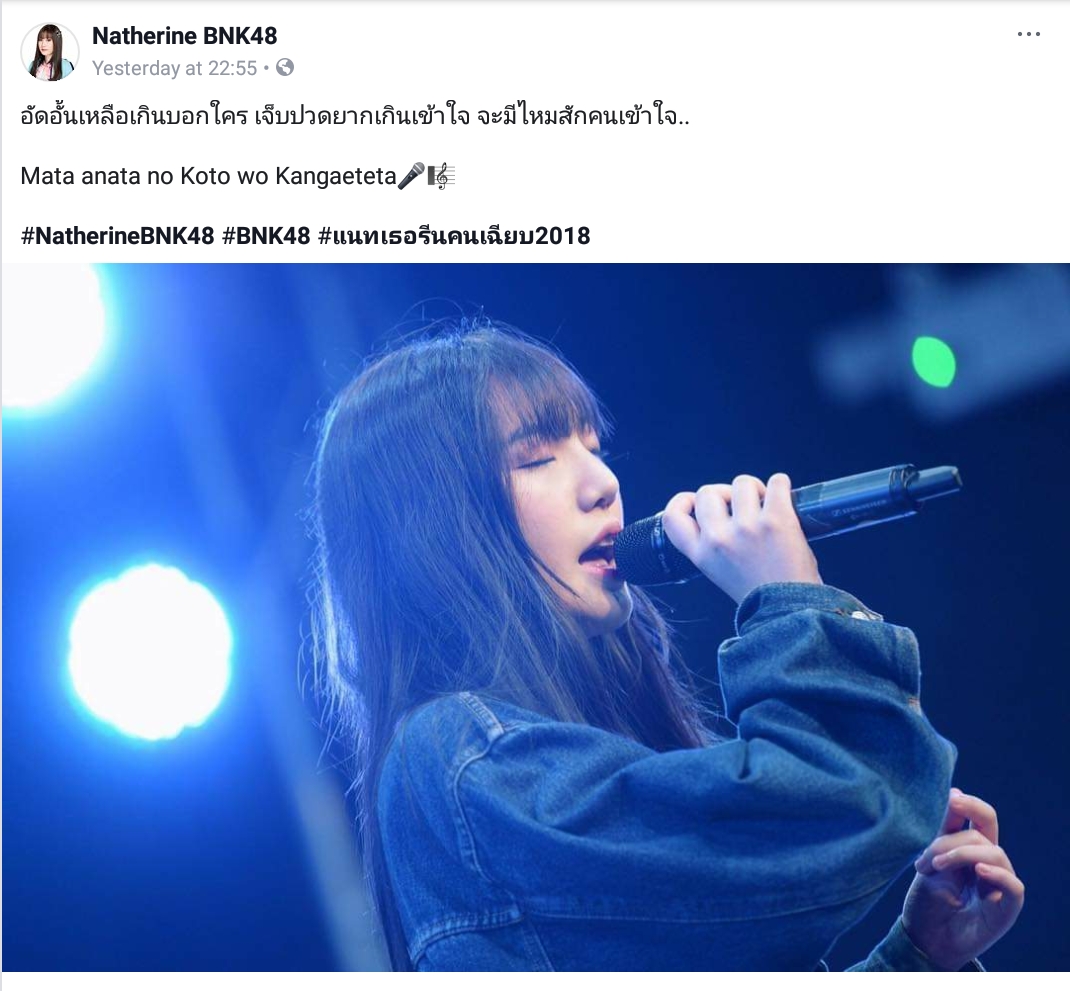Screen dimensions: 1070x991
Task: Click the word Kangaeteta in the post
Action: click(336, 176)
